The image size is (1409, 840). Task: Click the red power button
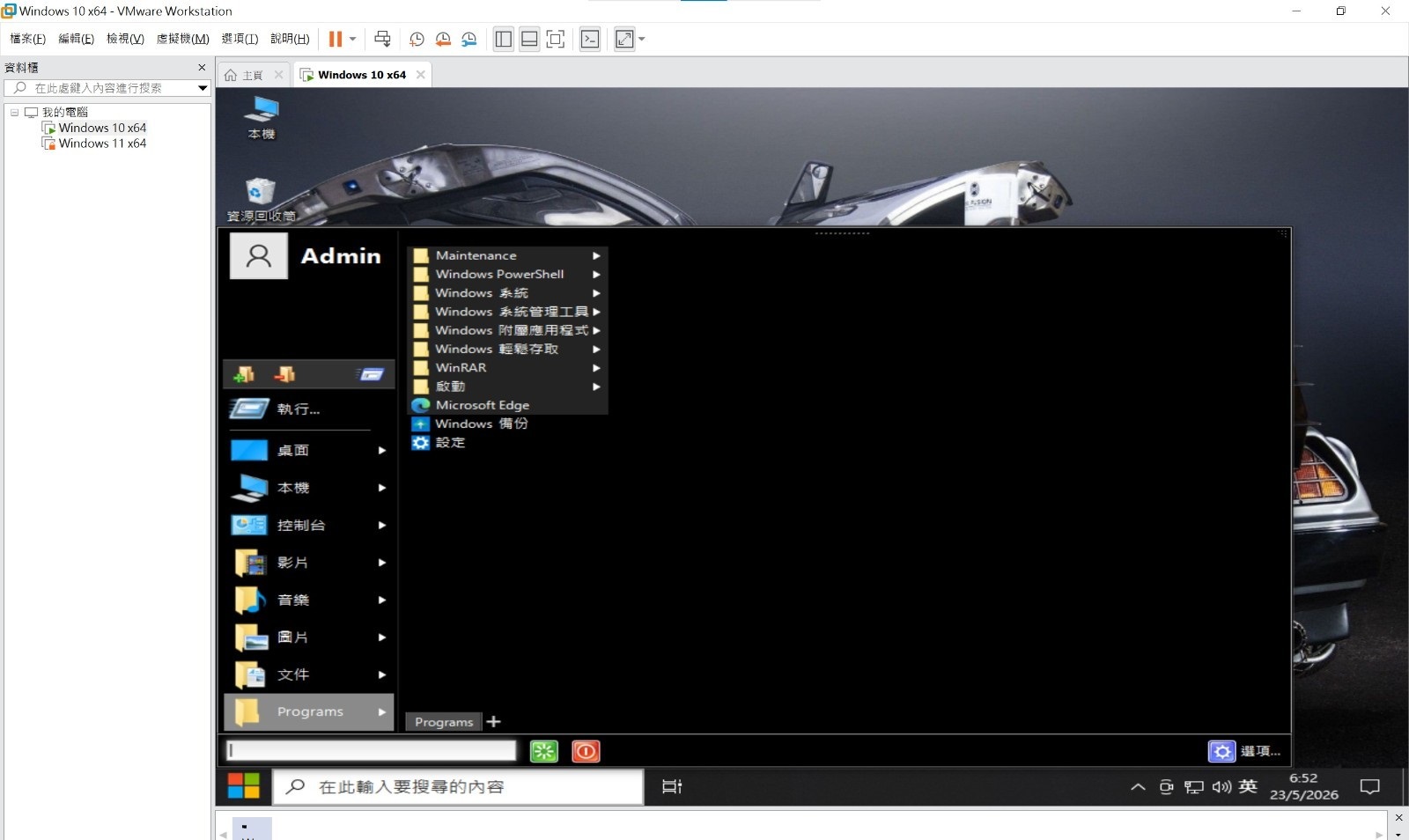[586, 751]
